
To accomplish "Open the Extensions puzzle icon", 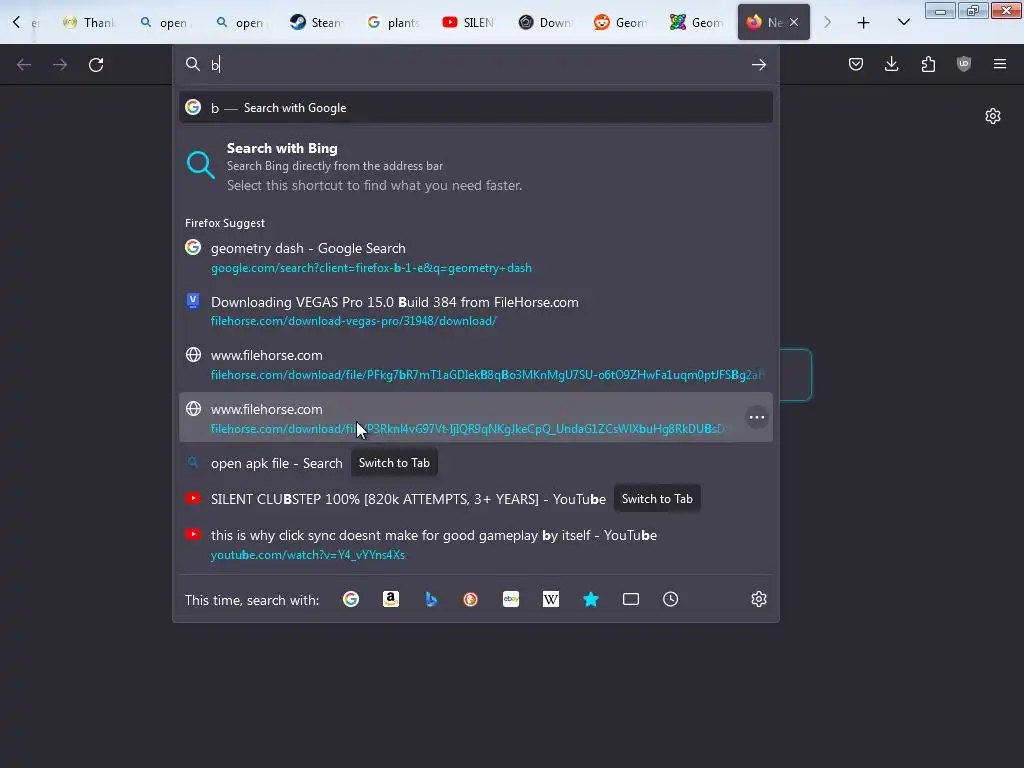I will (x=928, y=64).
